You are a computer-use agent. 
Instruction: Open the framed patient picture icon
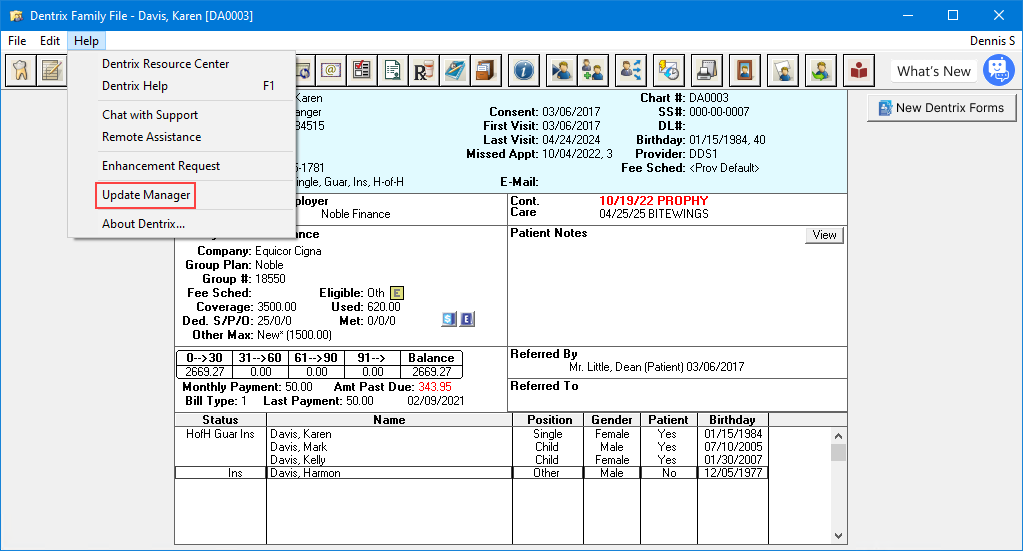coord(744,70)
